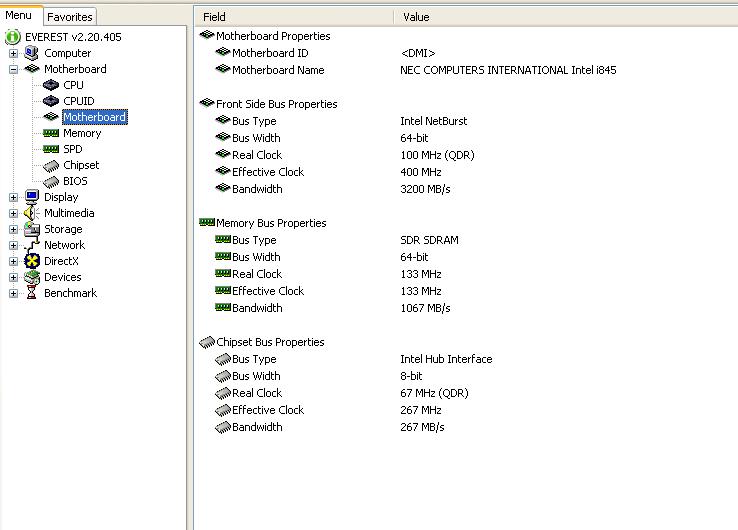Select the Motherboard Name row

(278, 70)
